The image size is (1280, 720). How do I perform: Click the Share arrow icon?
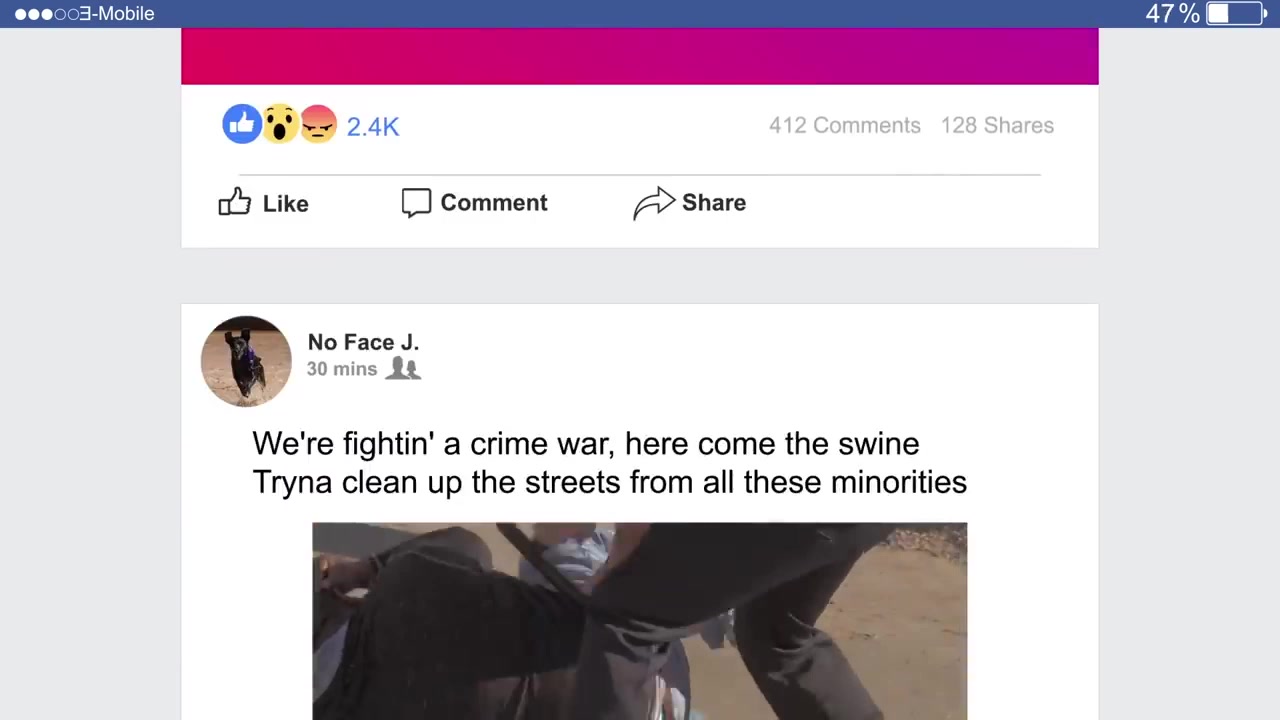click(x=654, y=203)
